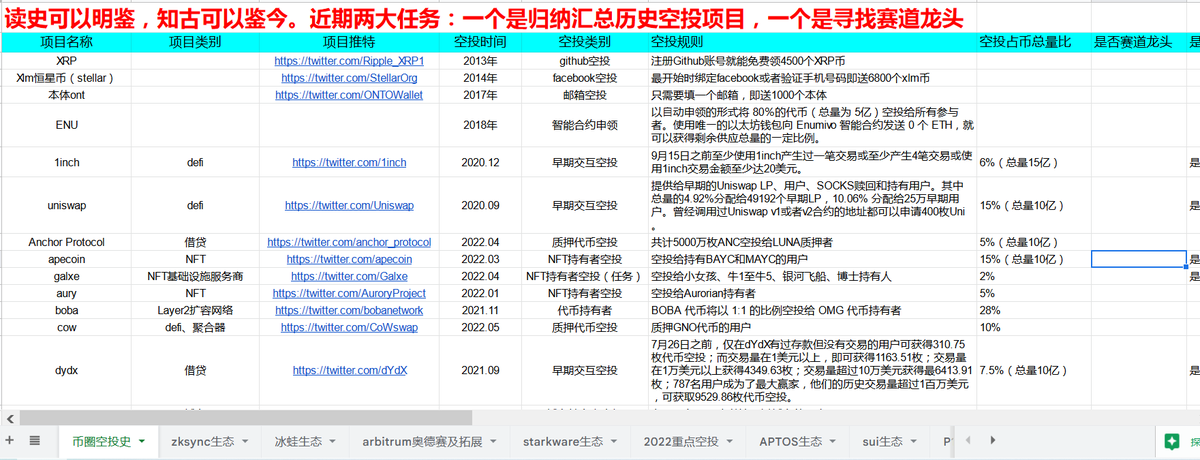The height and width of the screenshot is (460, 1200).
Task: Select the 空投规则 header cell
Action: coord(812,42)
